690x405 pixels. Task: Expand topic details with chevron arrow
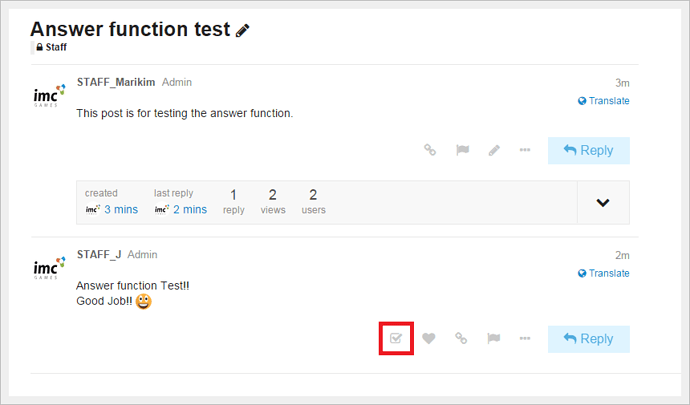tap(603, 202)
